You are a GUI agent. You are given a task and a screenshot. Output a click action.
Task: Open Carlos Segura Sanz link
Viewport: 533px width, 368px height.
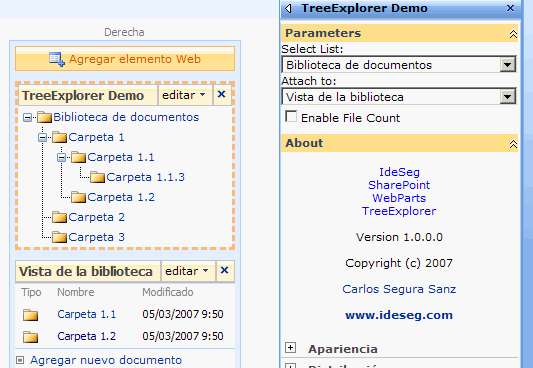tap(399, 289)
